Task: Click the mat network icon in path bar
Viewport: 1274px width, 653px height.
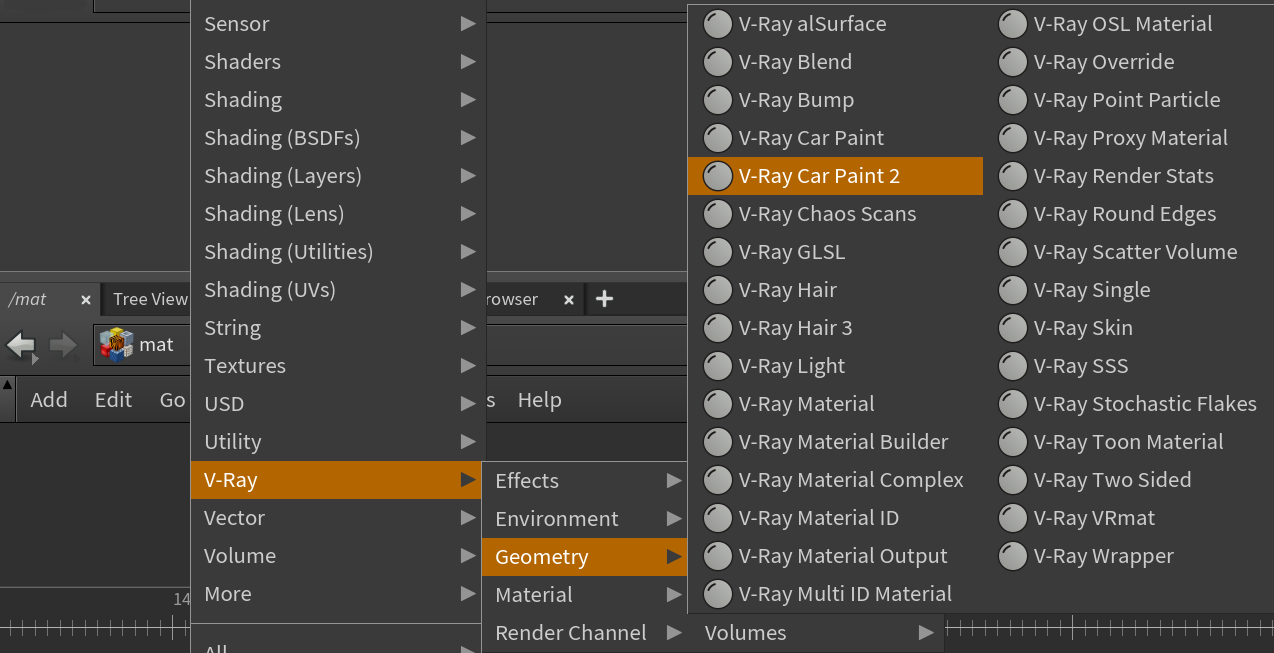Action: coord(116,345)
